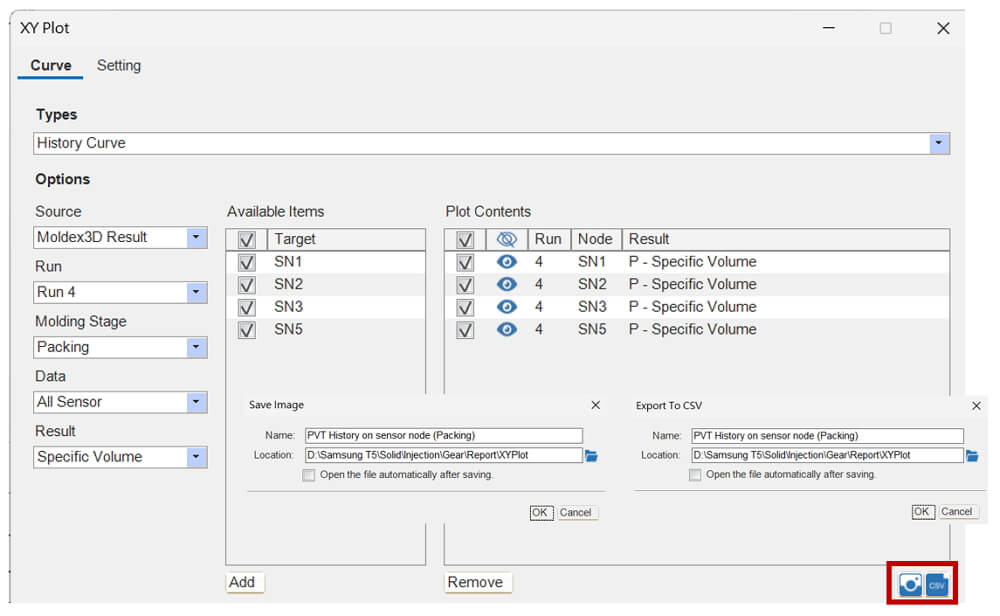Minimize the XY Plot window
1000x616 pixels.
[828, 28]
